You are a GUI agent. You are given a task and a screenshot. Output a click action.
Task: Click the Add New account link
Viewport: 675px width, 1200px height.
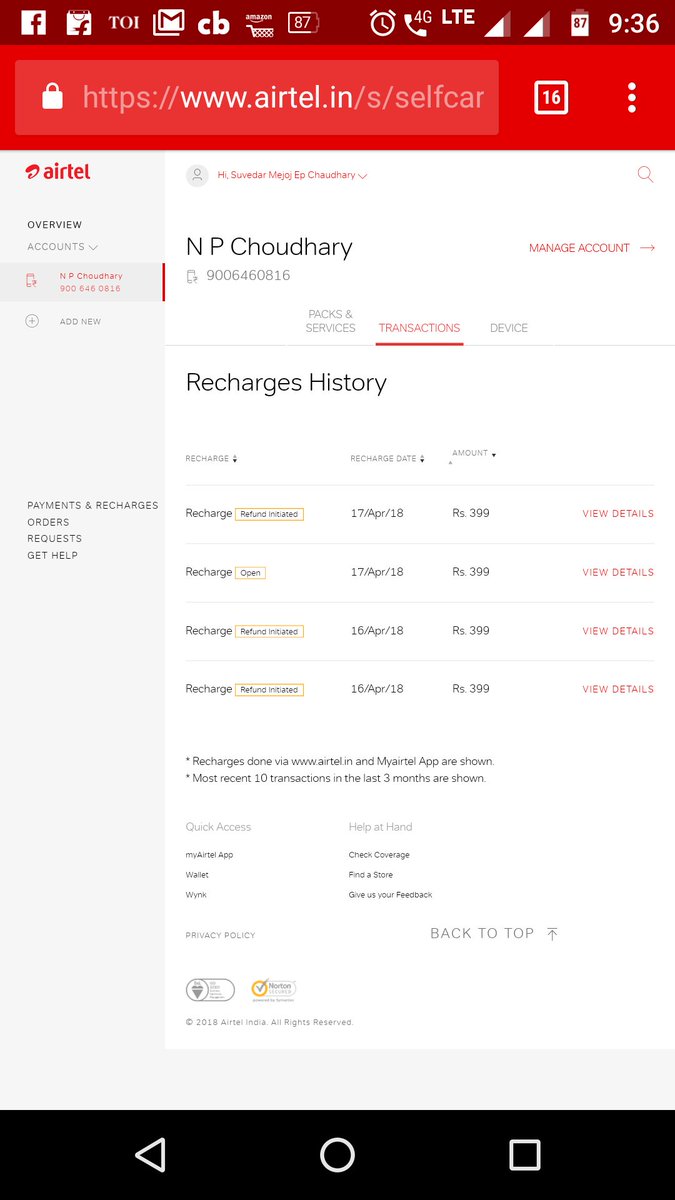pyautogui.click(x=80, y=322)
